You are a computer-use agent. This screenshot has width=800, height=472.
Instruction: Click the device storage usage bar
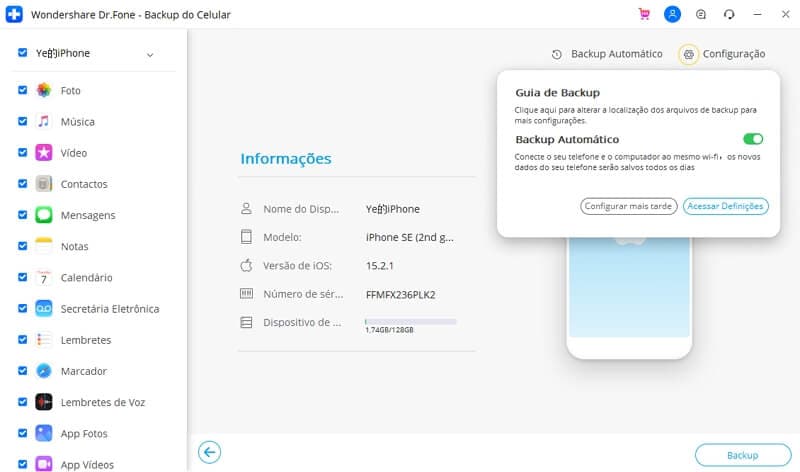410,321
